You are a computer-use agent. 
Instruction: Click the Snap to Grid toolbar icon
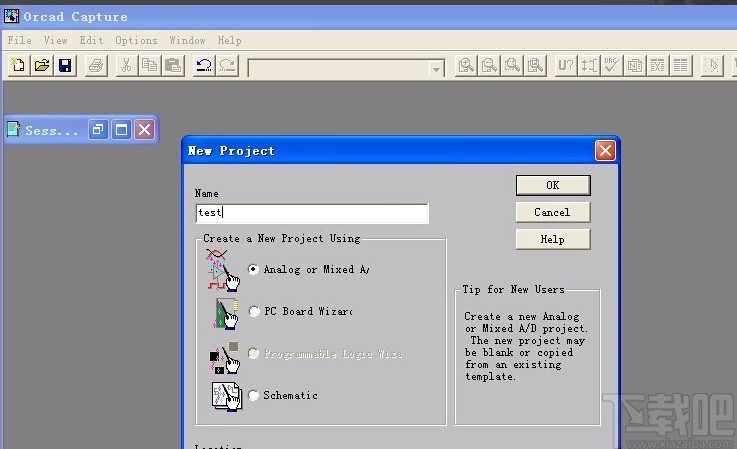tap(712, 65)
